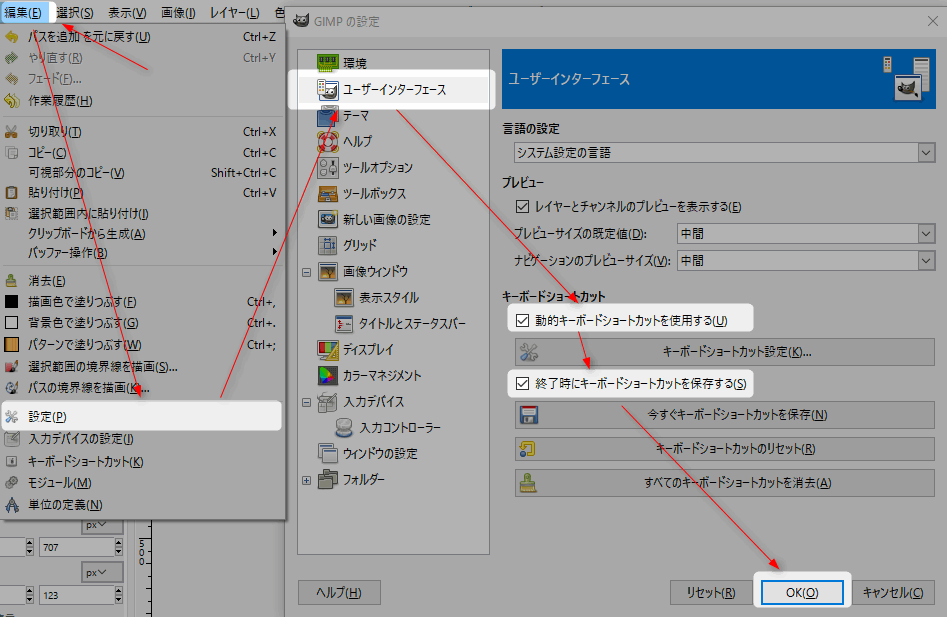Click the input field containing 123
The image size is (947, 617).
77,595
